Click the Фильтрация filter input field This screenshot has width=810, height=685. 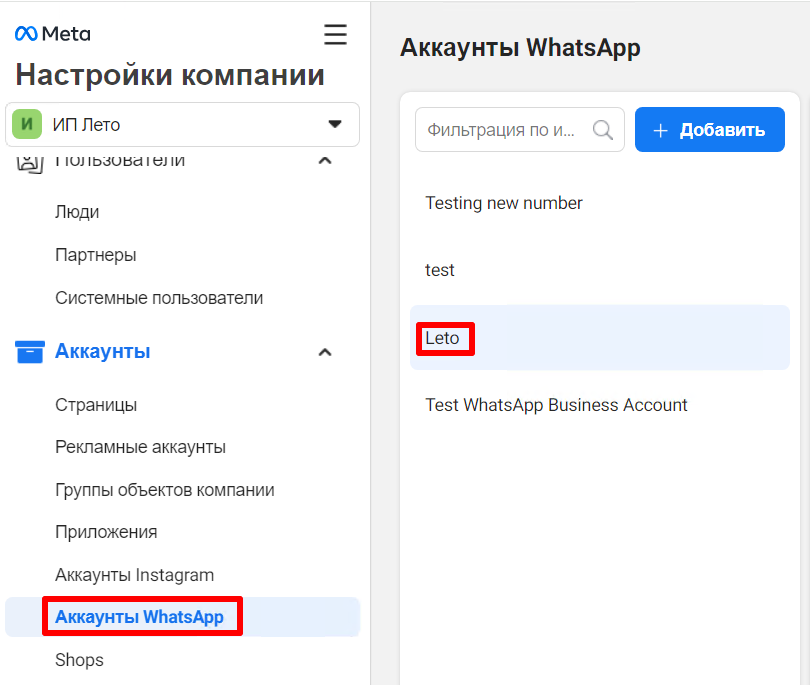502,130
